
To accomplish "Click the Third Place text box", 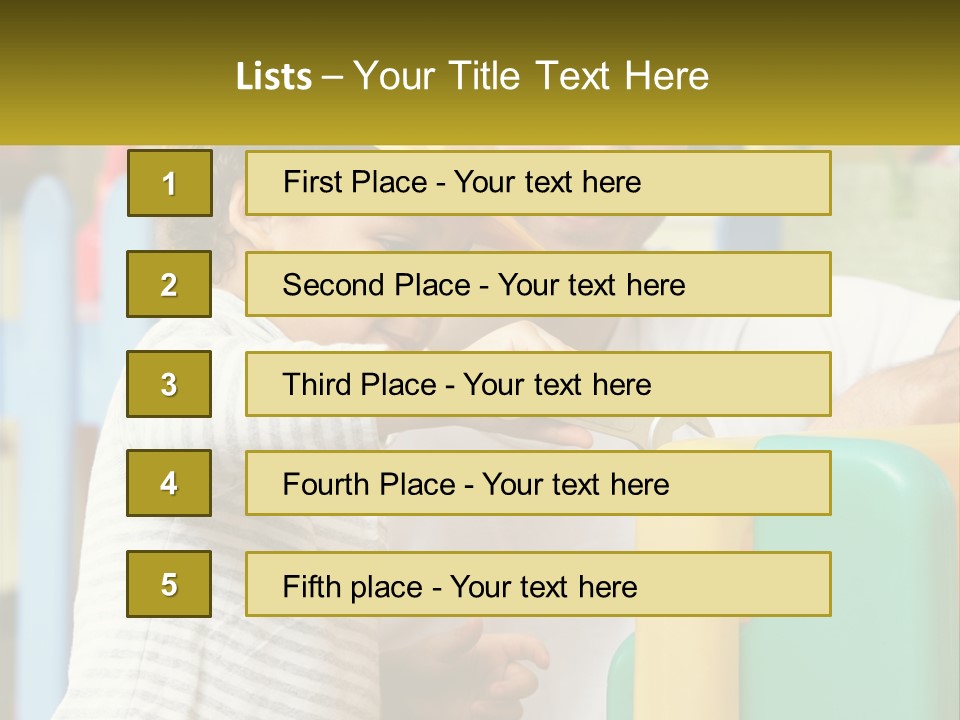I will pyautogui.click(x=538, y=384).
